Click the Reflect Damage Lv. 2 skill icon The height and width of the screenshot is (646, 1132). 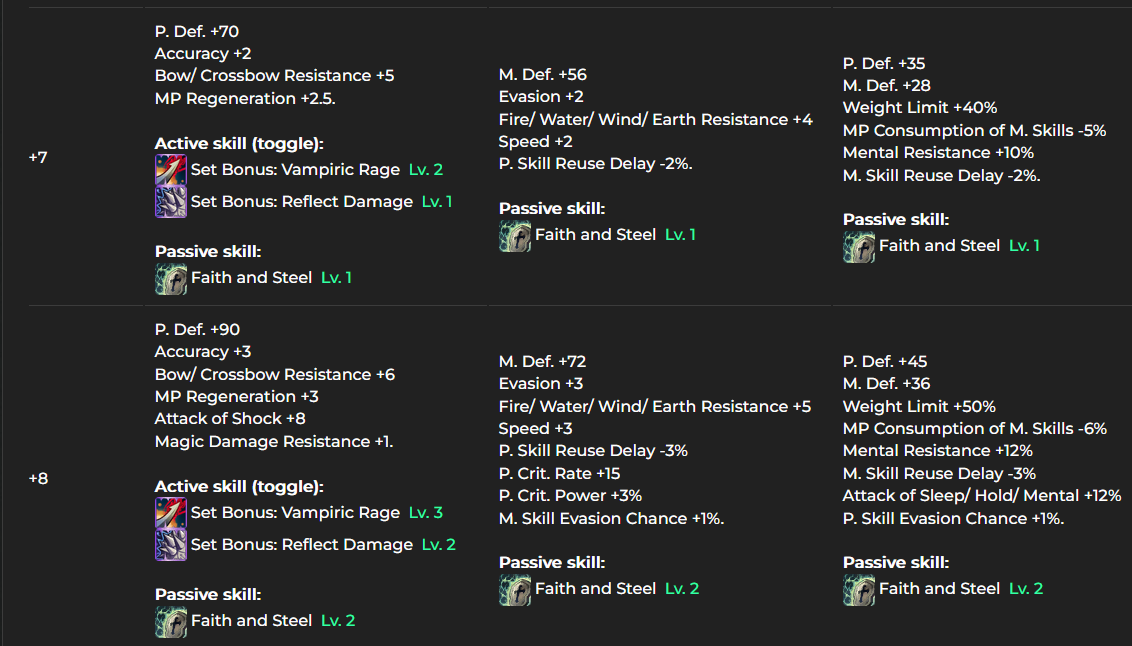[x=171, y=545]
